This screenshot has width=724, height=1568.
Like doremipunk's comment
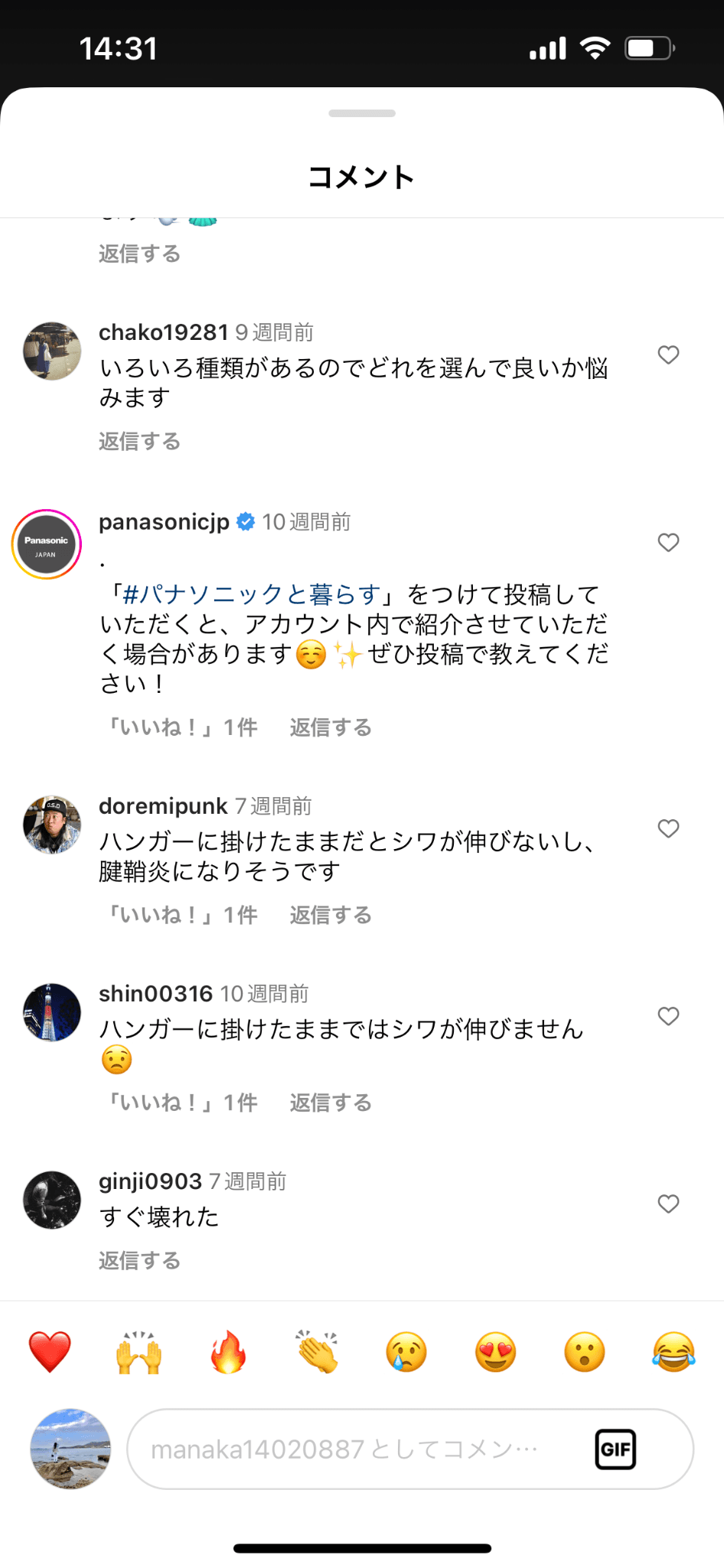(668, 828)
